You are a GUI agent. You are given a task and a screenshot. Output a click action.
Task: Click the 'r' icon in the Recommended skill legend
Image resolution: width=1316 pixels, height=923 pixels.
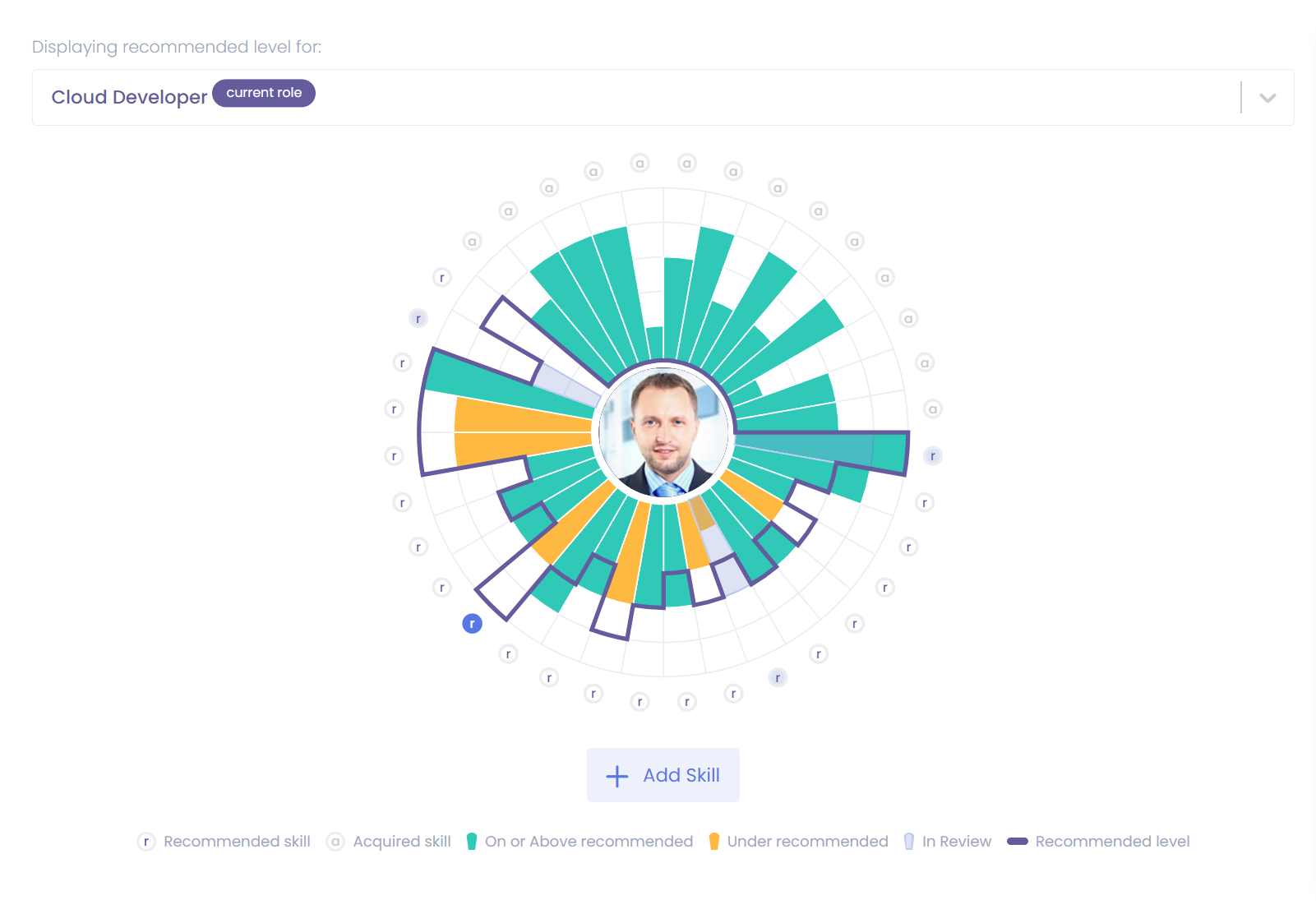[x=145, y=841]
